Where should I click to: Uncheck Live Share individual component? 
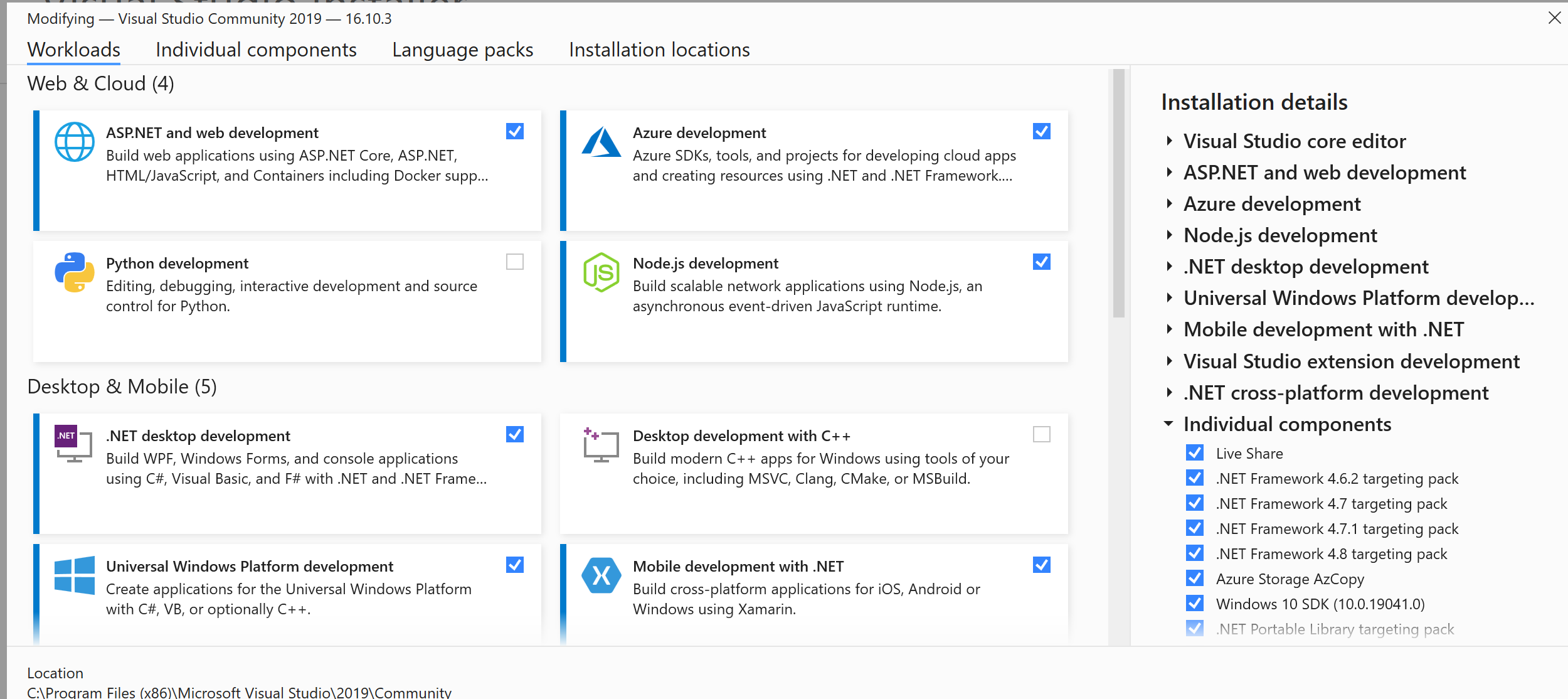tap(1195, 453)
